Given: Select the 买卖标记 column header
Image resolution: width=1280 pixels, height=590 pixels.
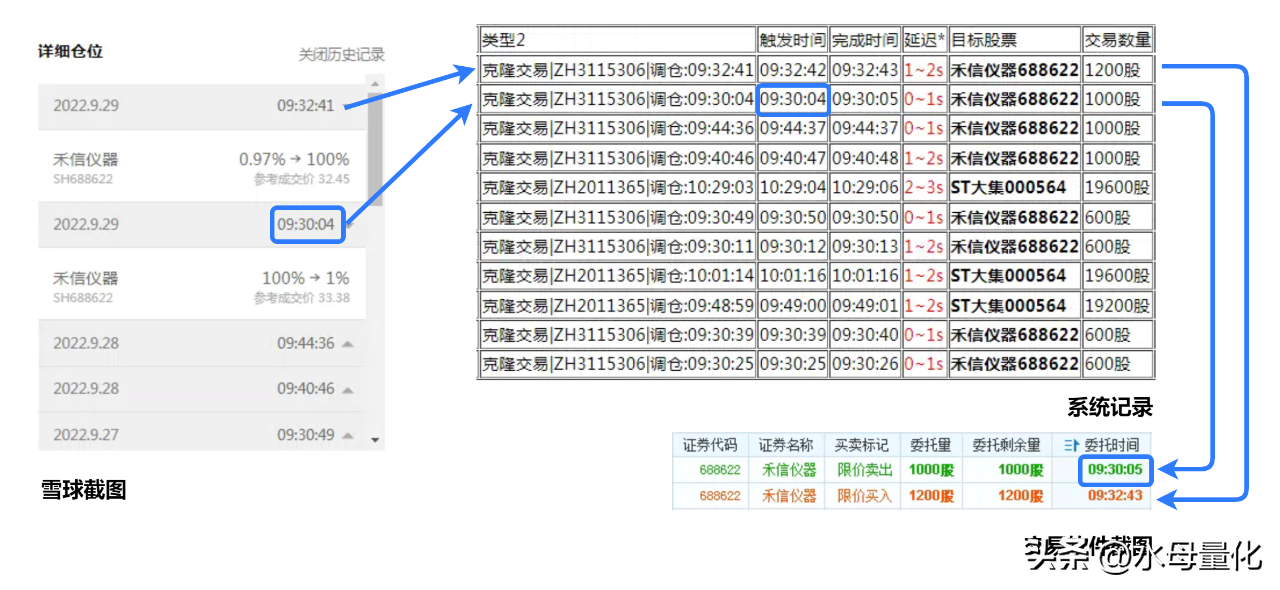Looking at the screenshot, I should tap(861, 445).
